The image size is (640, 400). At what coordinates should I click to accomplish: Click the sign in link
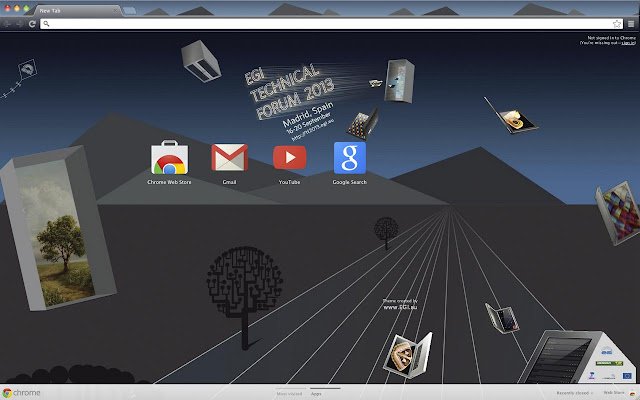point(628,43)
